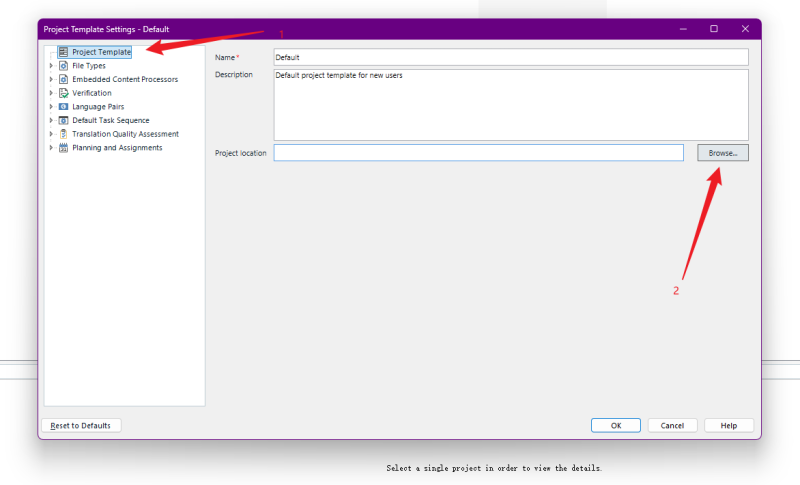Click inside the Project location field
800x485 pixels.
point(478,153)
